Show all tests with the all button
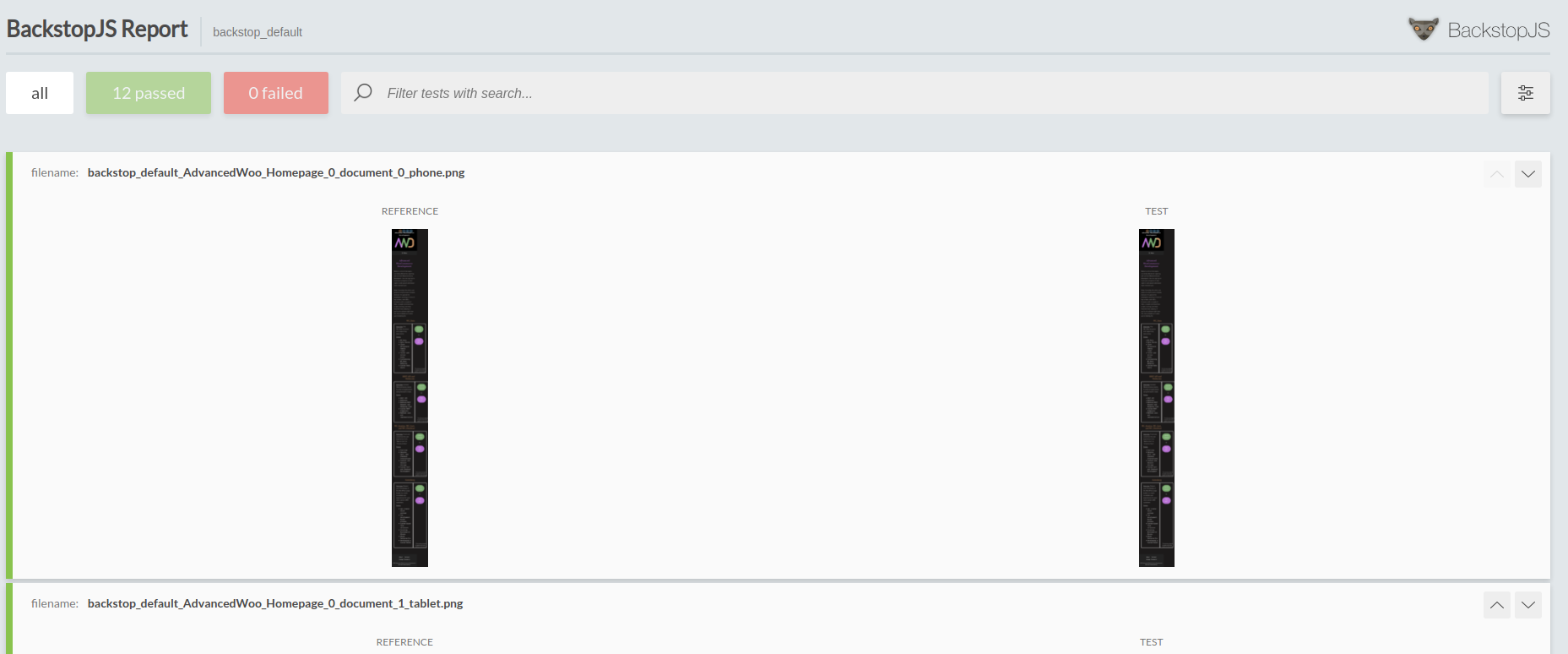 click(x=40, y=93)
